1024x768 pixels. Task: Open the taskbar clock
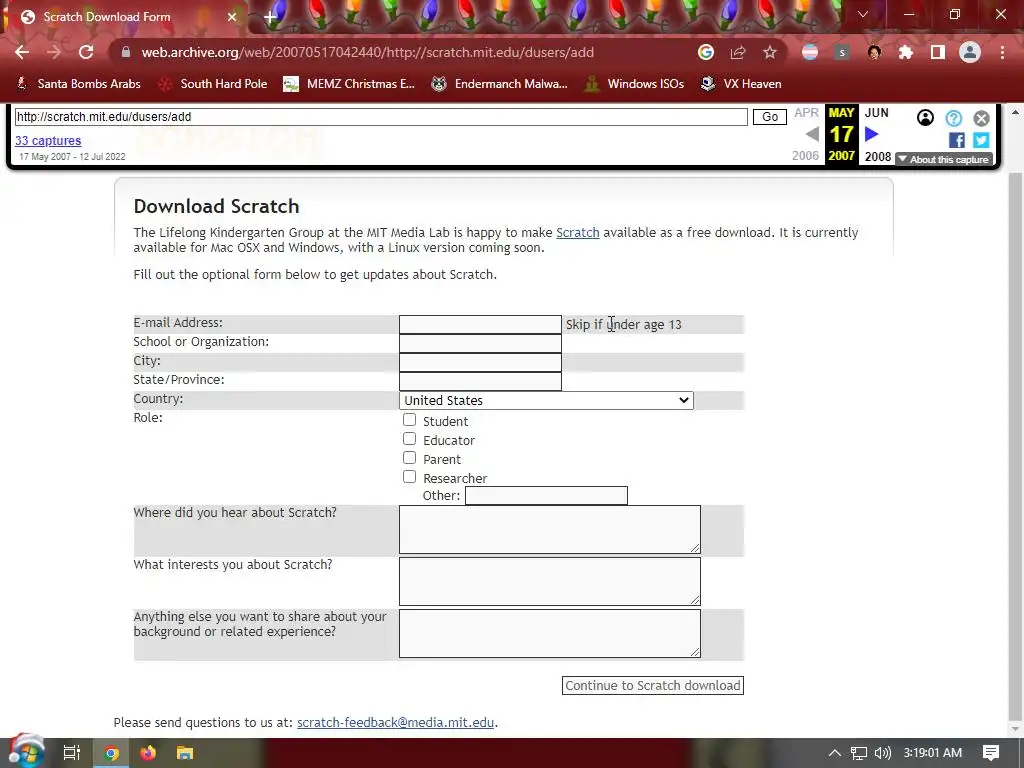tap(933, 753)
